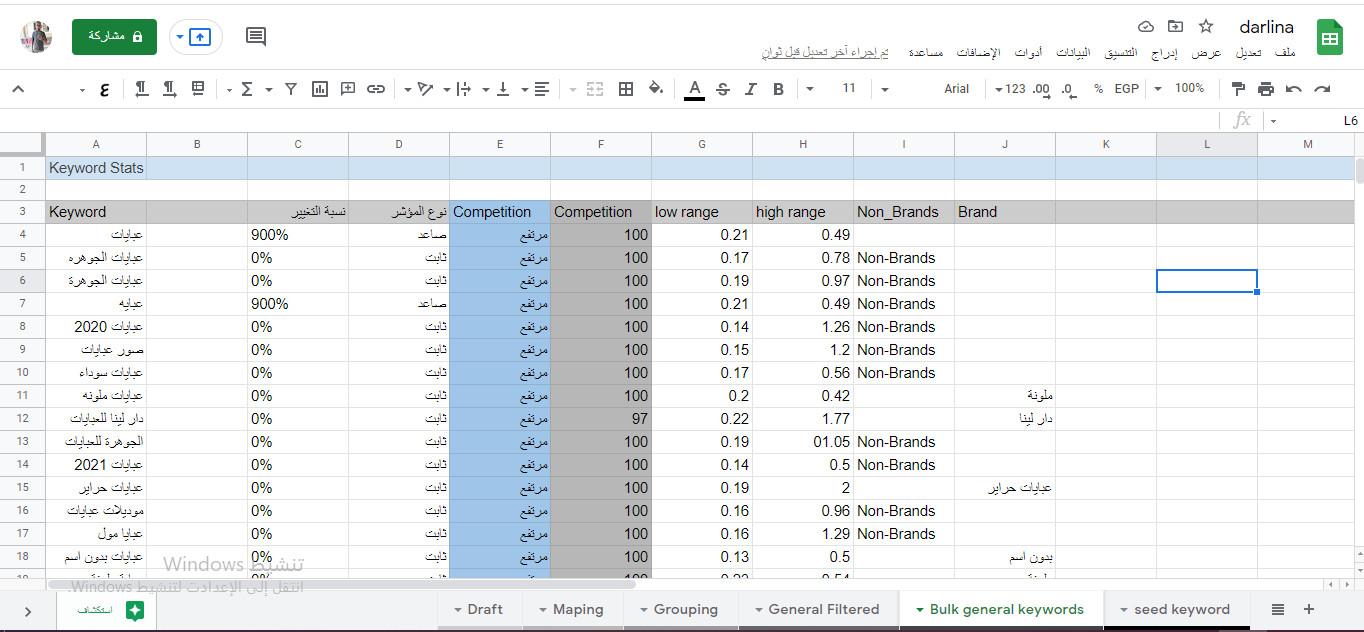
Task: Switch to the Grouping sheet tab
Action: (x=688, y=608)
